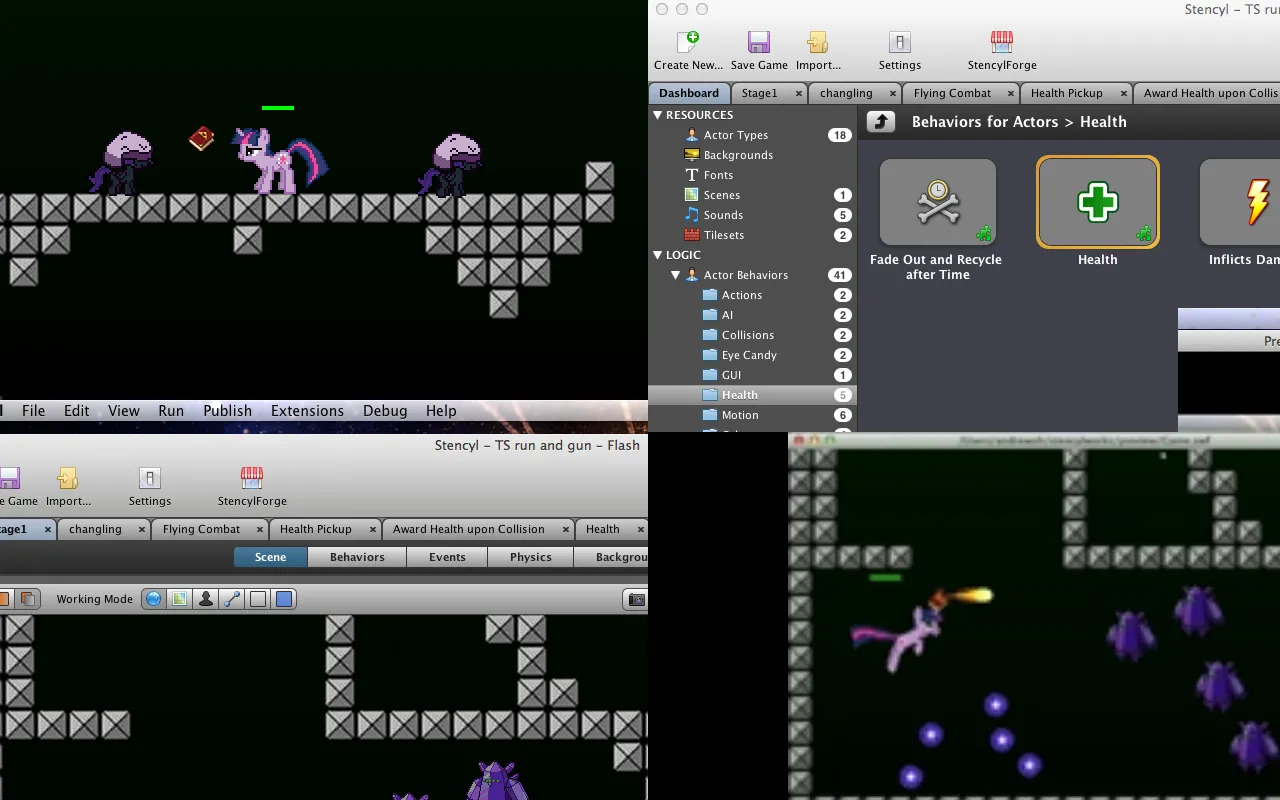This screenshot has width=1280, height=800.
Task: Click the 18 count badge beside Actor Types
Action: point(840,135)
